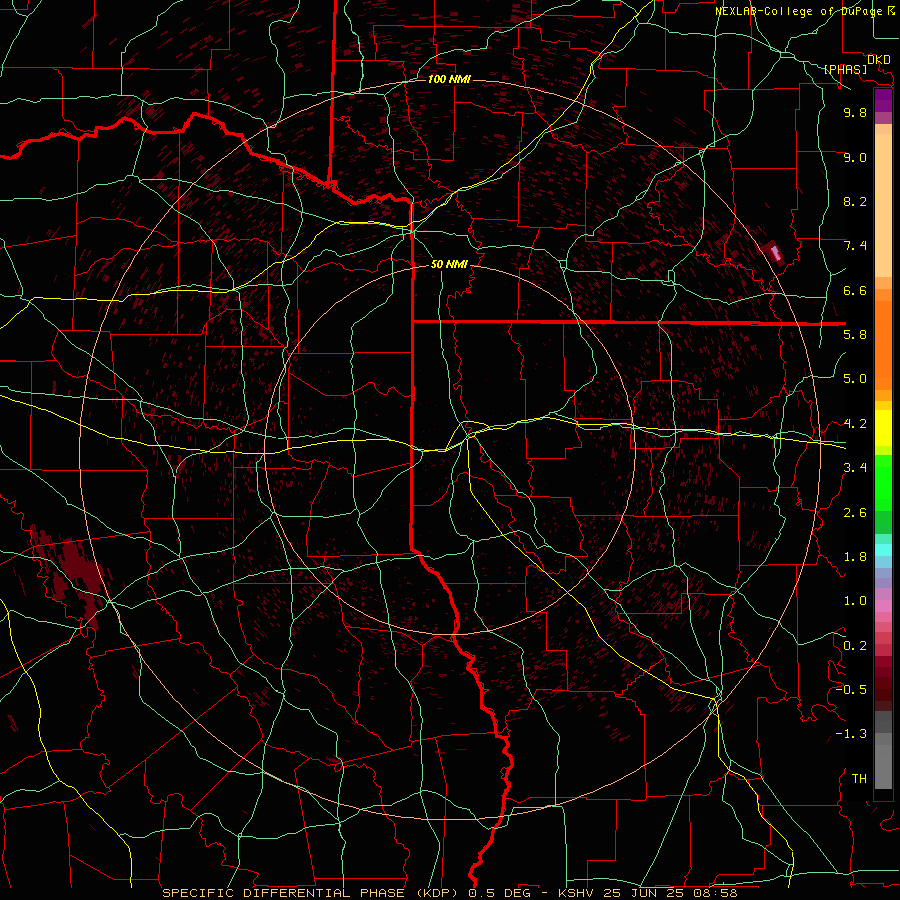Click the 5.0 value on the color scale
This screenshot has height=900, width=900.
click(855, 379)
